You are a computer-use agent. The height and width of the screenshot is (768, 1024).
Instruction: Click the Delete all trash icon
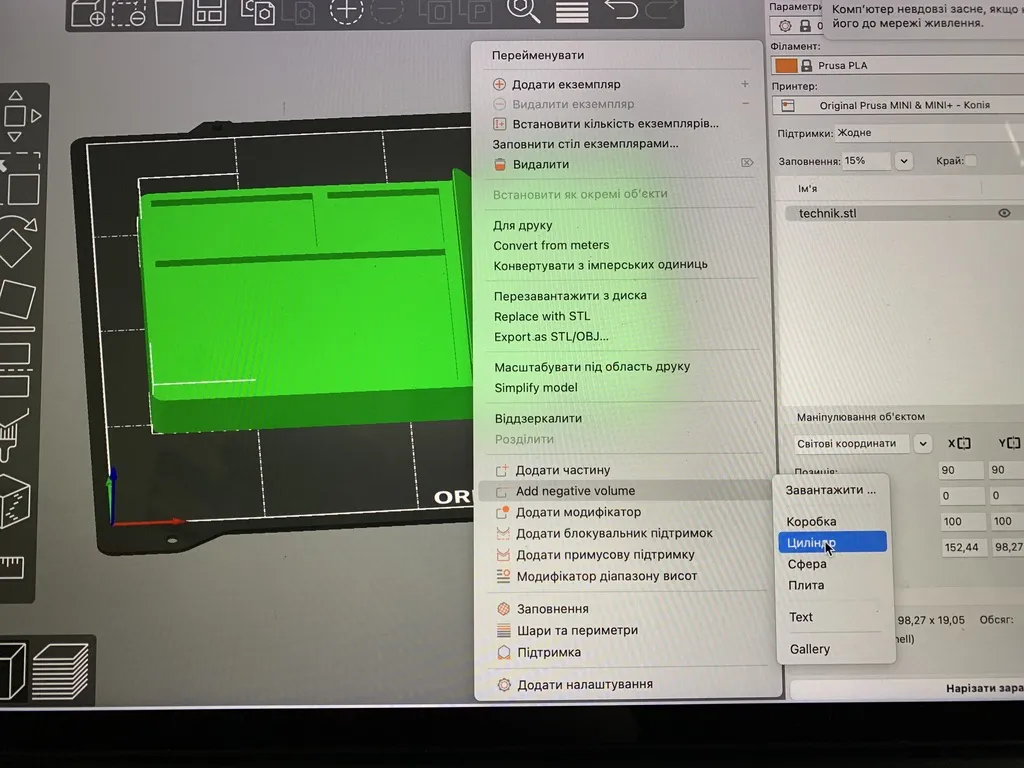click(x=168, y=12)
